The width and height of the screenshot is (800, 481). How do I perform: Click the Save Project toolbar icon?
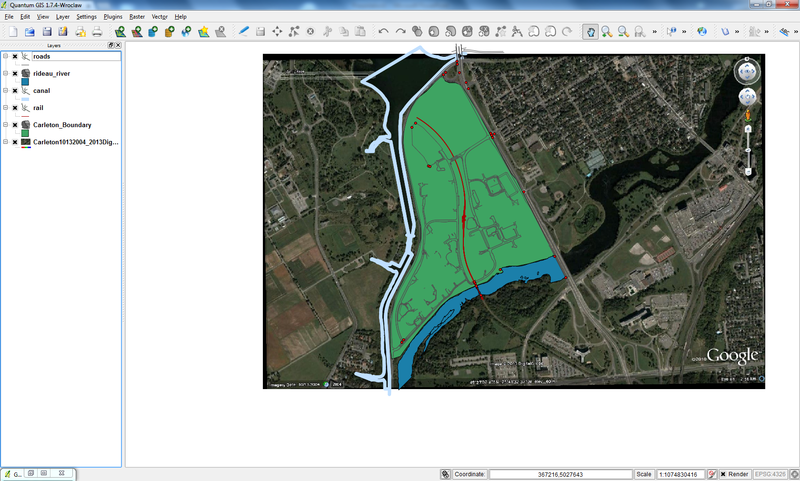[46, 32]
